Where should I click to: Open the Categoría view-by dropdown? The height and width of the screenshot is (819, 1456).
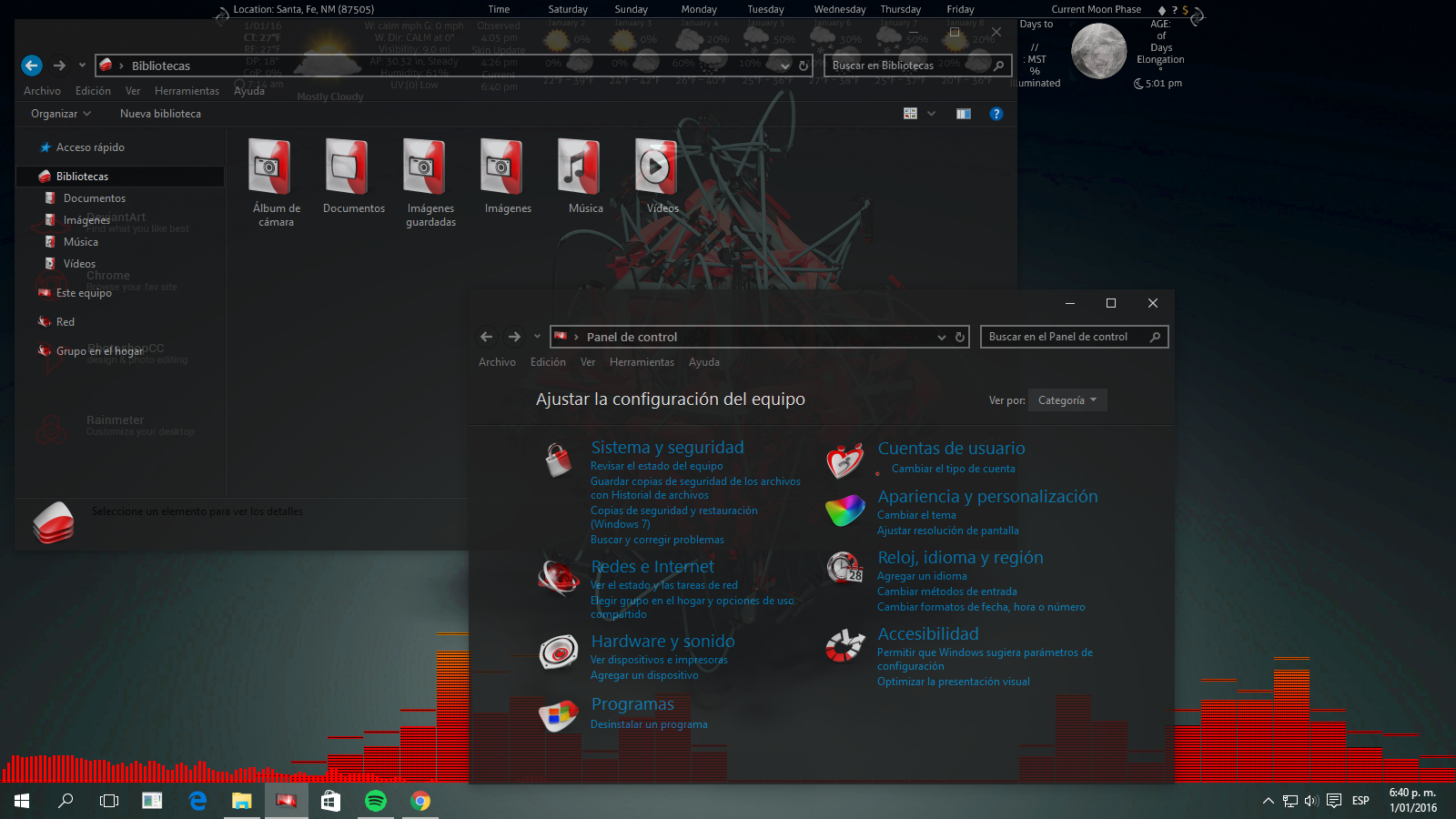click(x=1067, y=400)
